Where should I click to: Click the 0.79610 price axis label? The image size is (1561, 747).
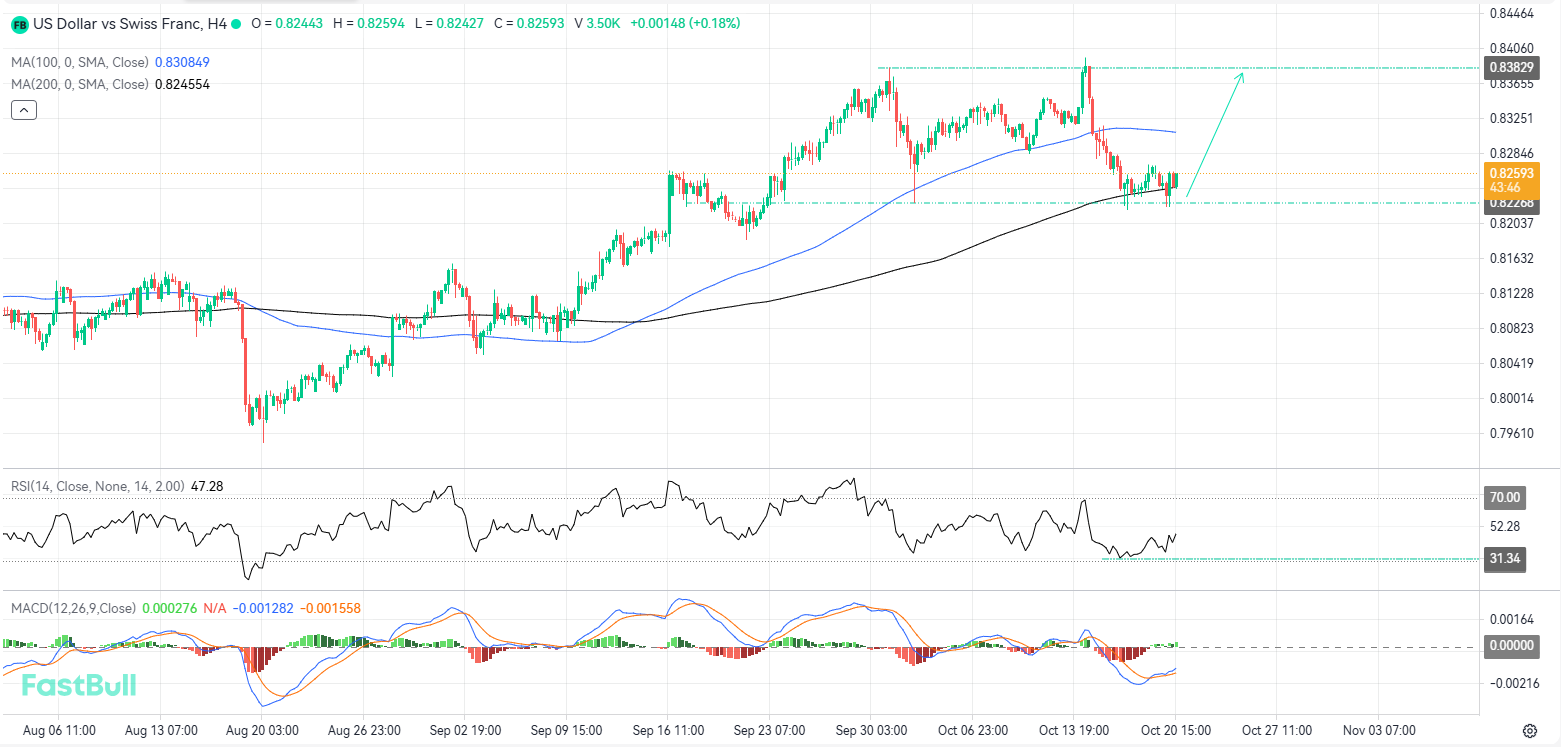(x=1511, y=433)
